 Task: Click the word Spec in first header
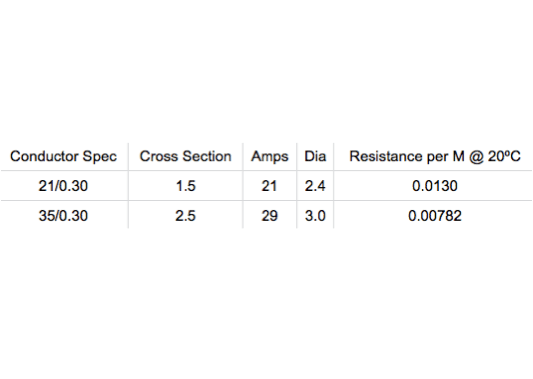(100, 157)
